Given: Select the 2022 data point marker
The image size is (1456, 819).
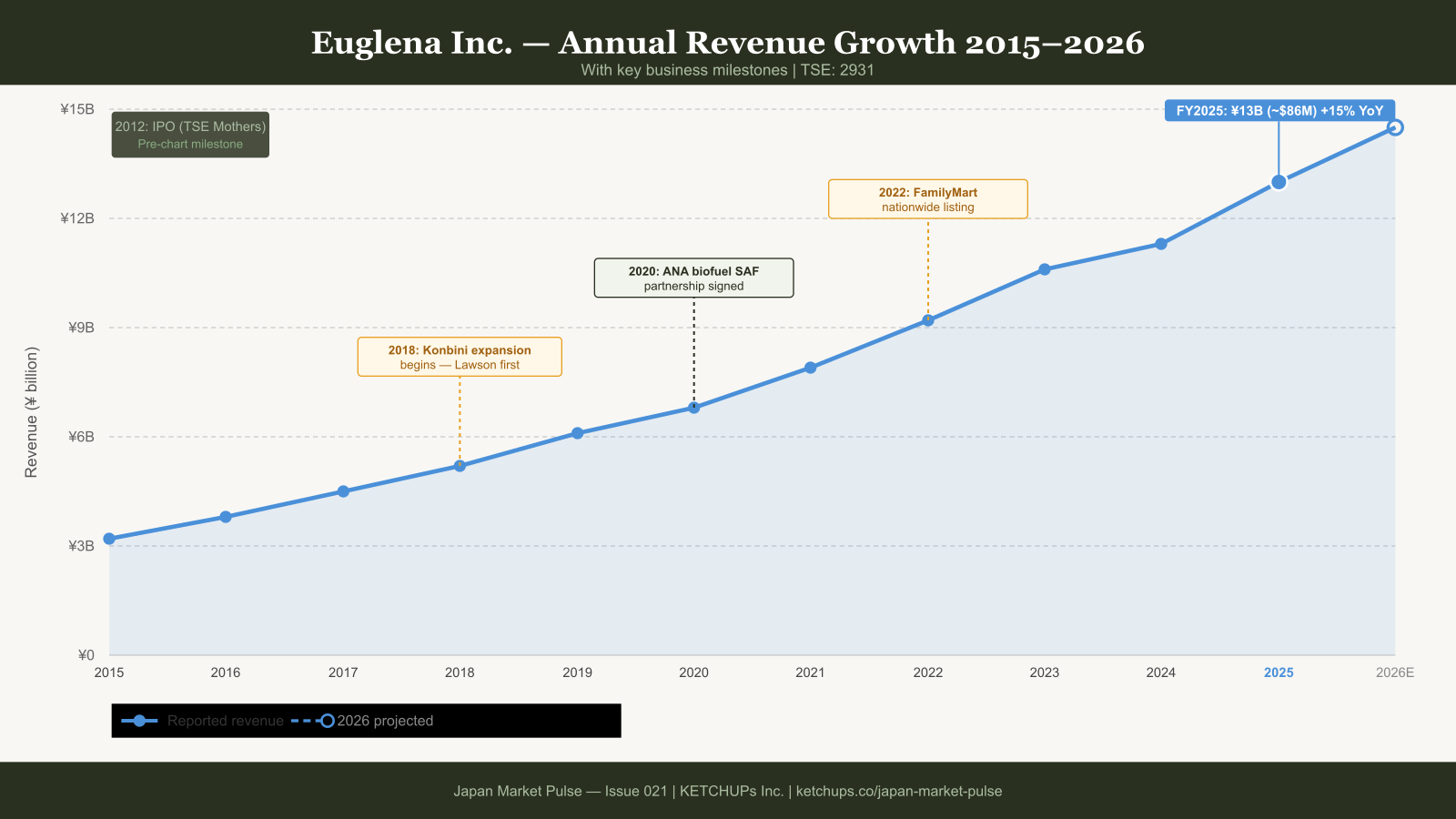Looking at the screenshot, I should [x=928, y=320].
